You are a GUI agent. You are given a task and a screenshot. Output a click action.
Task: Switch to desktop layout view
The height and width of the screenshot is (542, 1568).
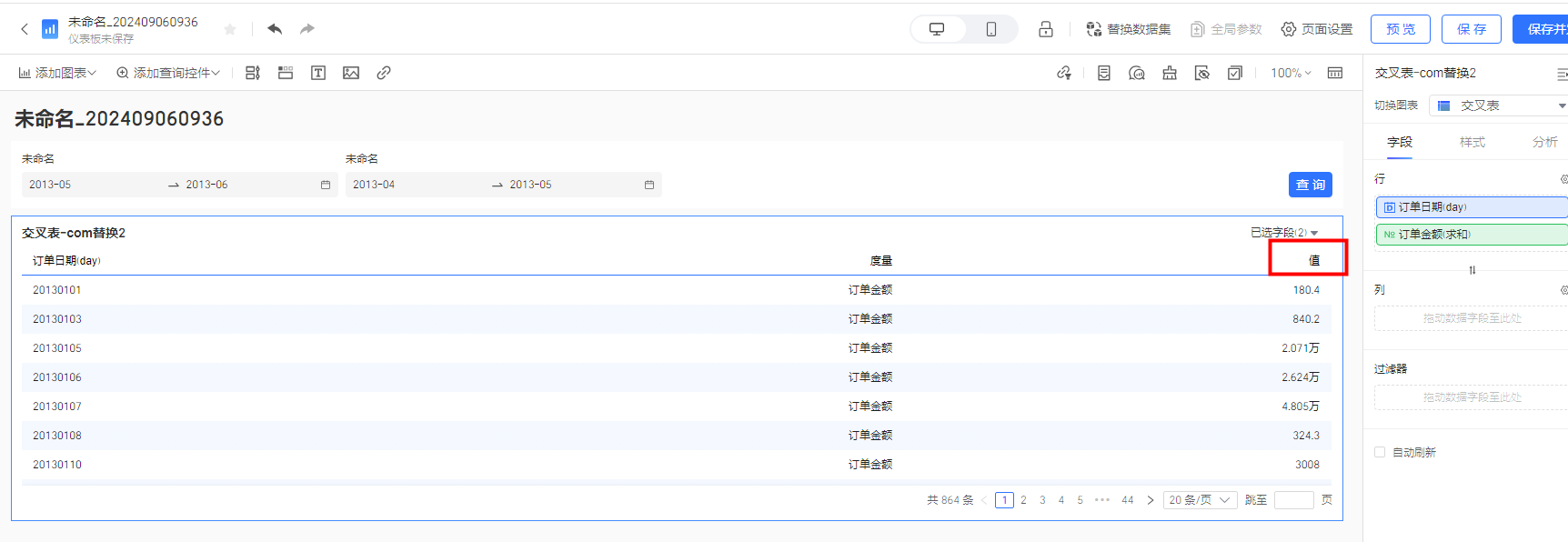(937, 29)
